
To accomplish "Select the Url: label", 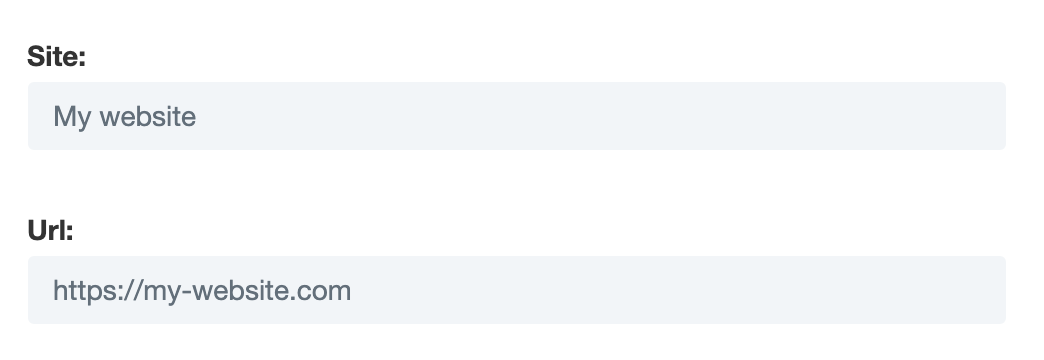I will point(51,231).
